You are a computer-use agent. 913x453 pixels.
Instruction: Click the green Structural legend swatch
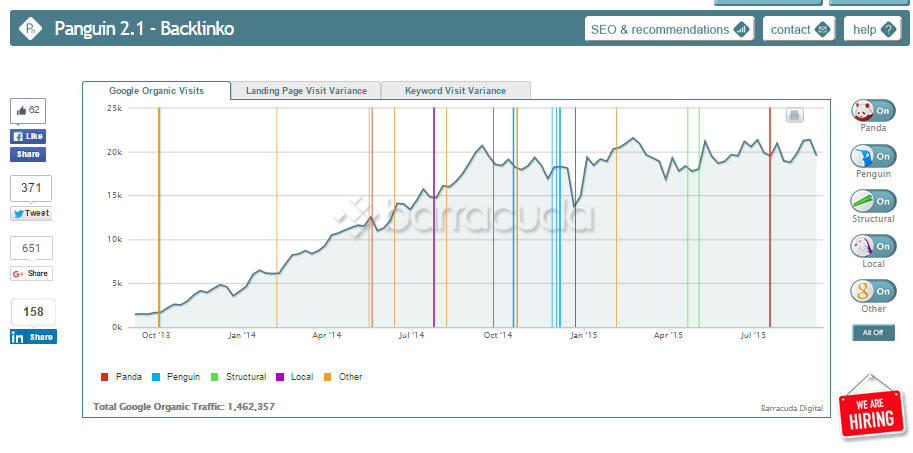pos(214,377)
